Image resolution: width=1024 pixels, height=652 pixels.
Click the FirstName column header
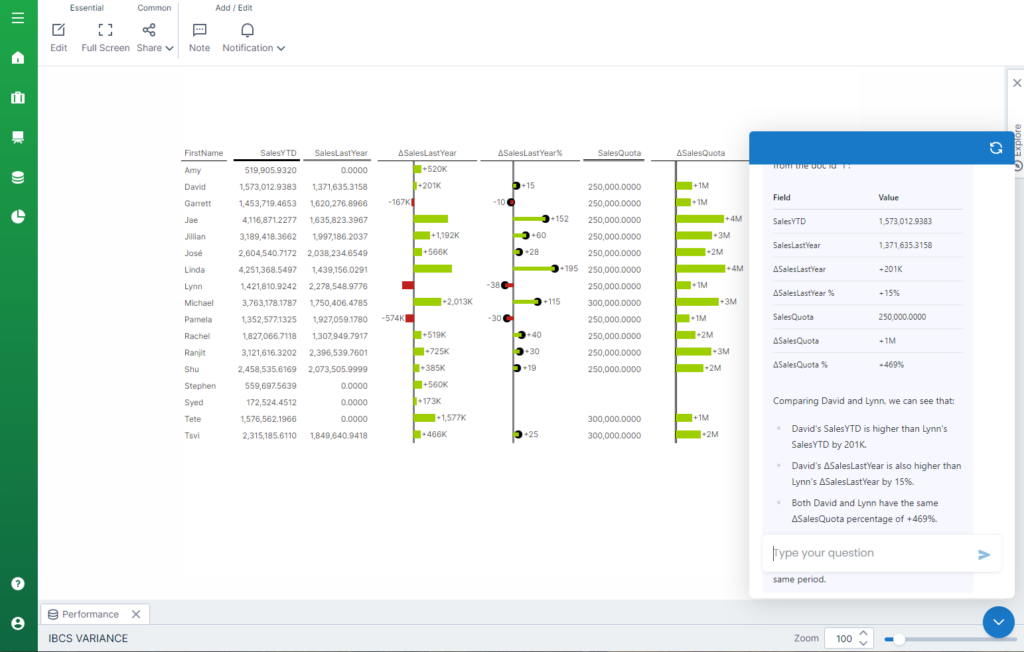[203, 153]
